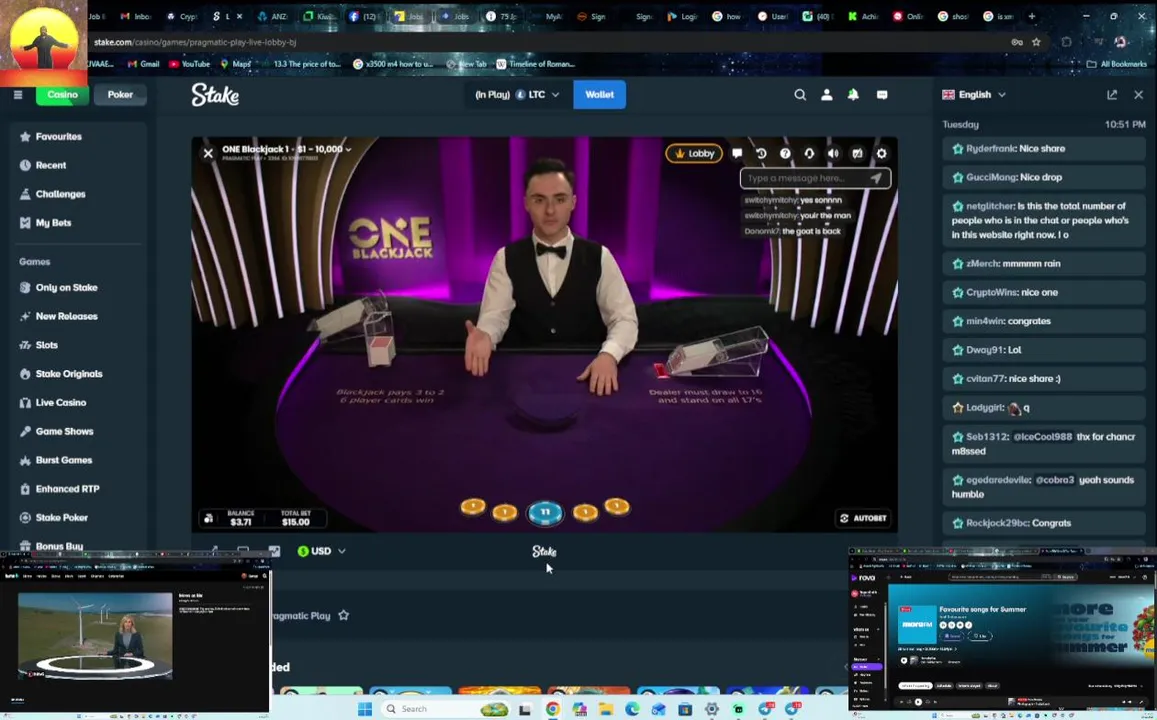The width and height of the screenshot is (1157, 720).
Task: Switch to the Casino tab
Action: pyautogui.click(x=62, y=94)
